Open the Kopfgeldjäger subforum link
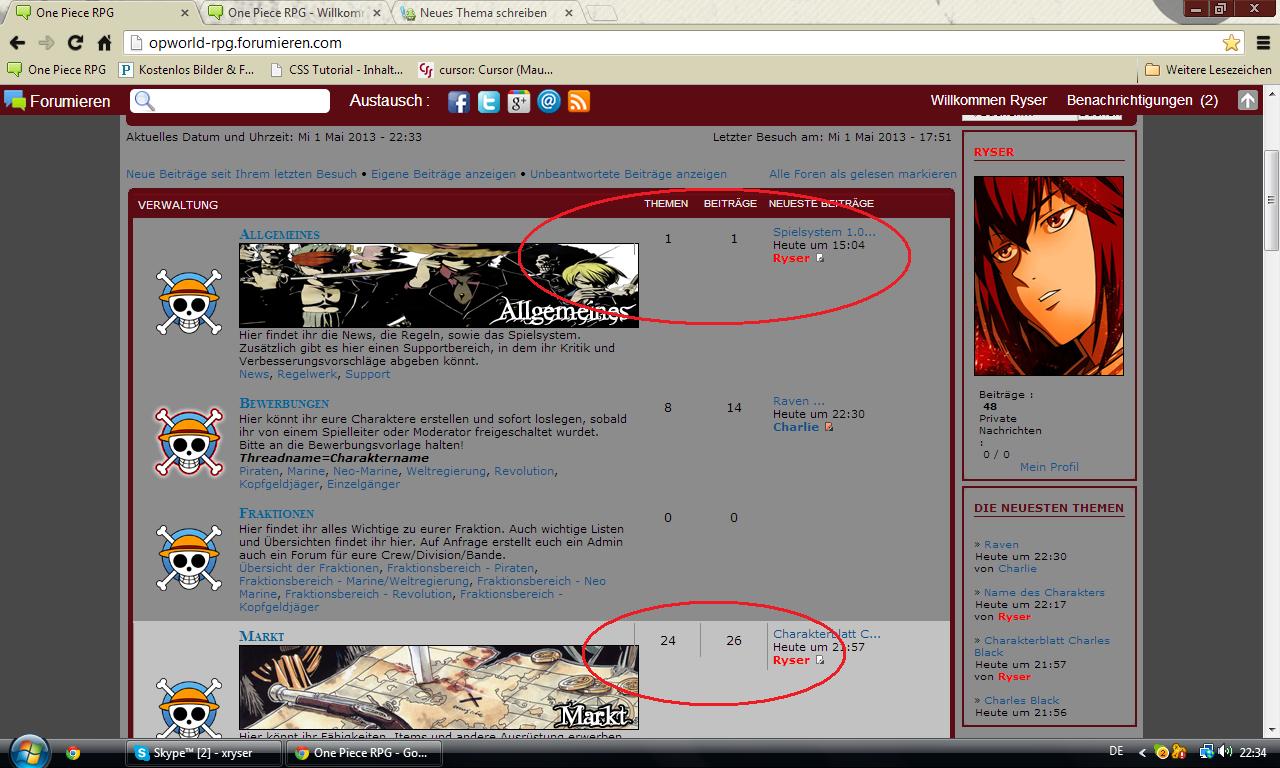This screenshot has width=1280, height=768. coord(279,484)
